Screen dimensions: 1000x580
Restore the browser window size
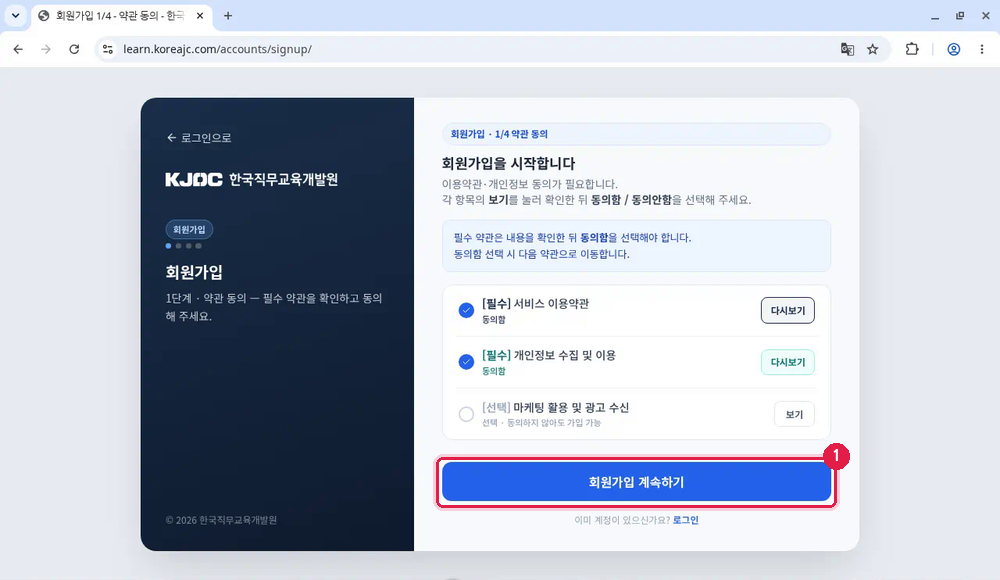coord(960,16)
